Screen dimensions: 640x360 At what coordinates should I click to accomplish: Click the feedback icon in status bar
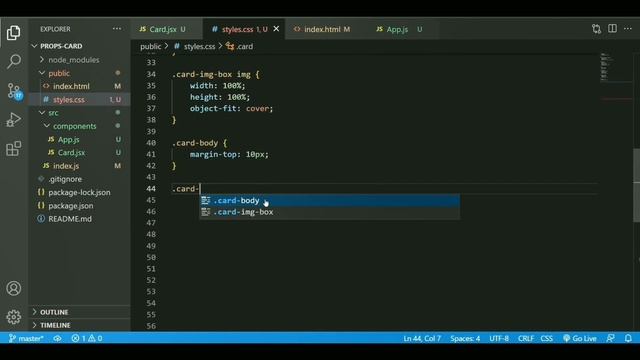[611, 338]
